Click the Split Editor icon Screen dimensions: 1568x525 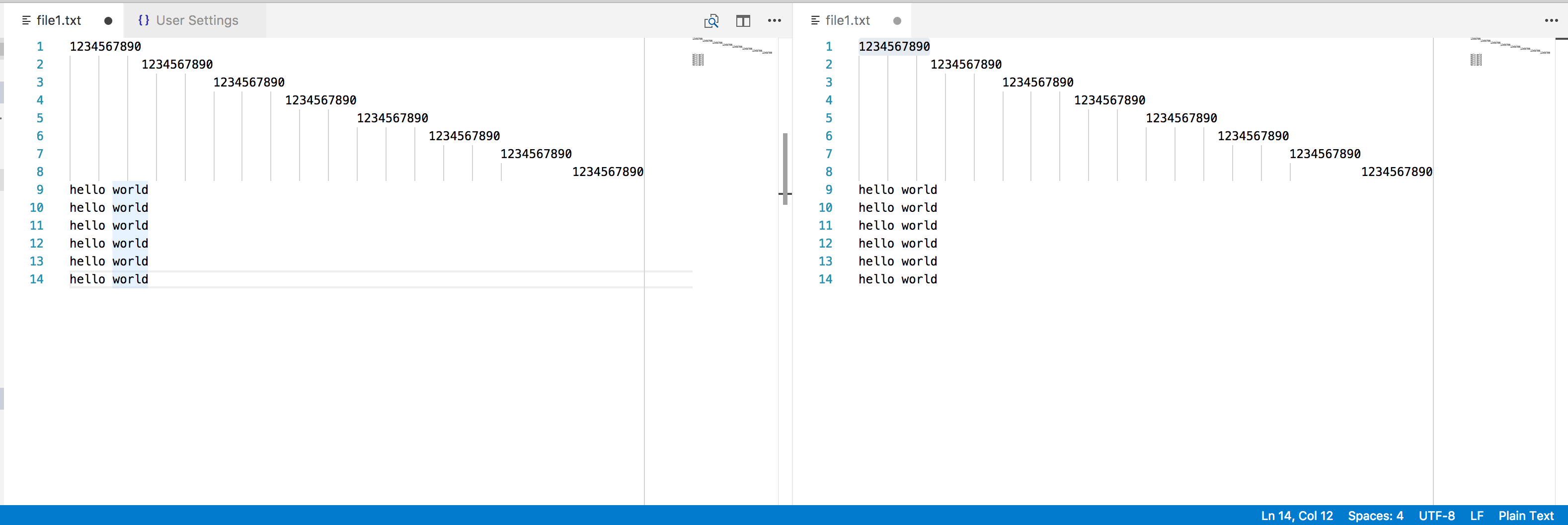743,20
